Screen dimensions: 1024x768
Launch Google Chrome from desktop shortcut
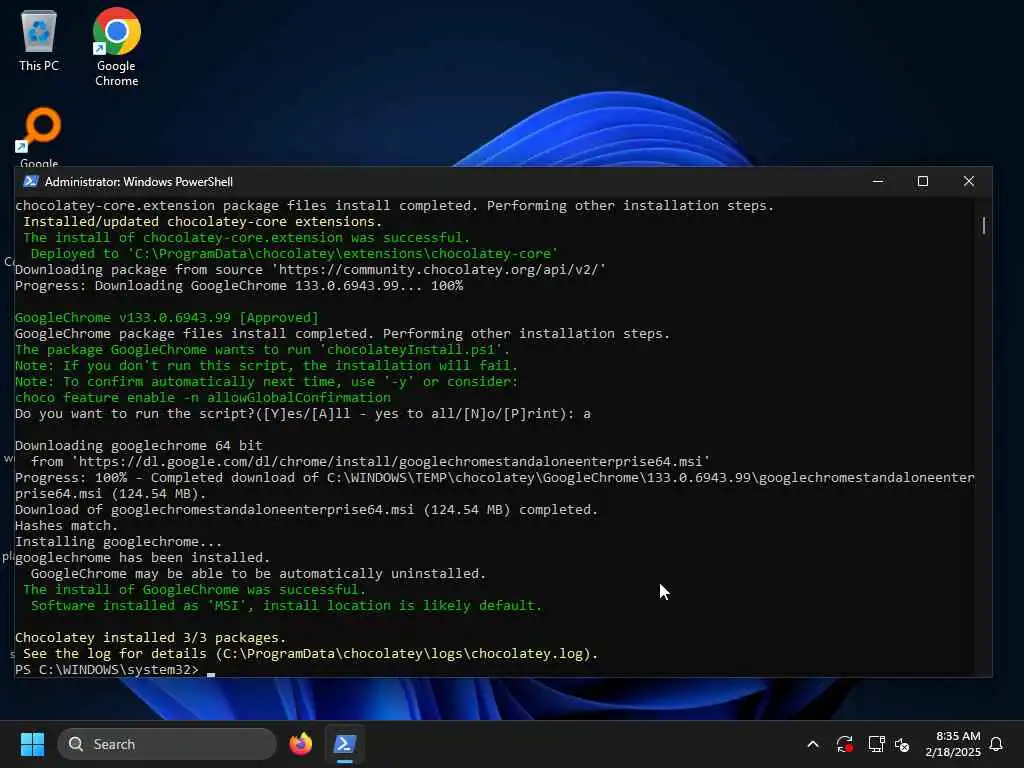click(116, 47)
